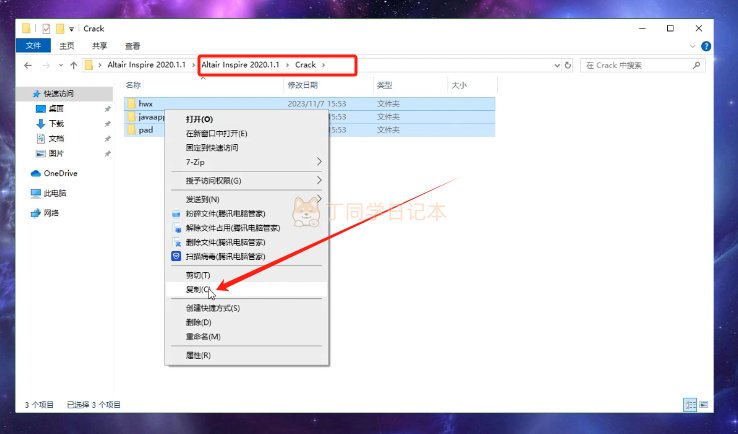Click hwx date 2023/11/7 15:53
The width and height of the screenshot is (738, 434).
(316, 104)
